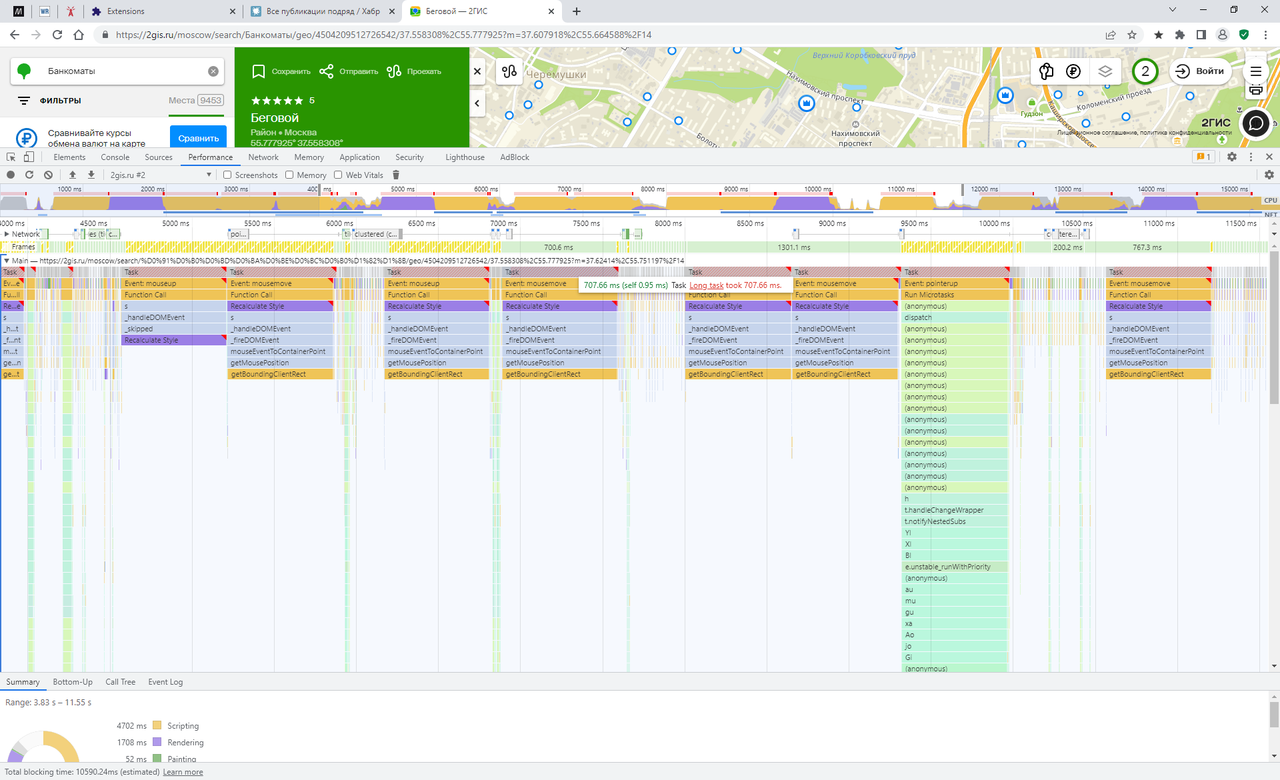Switch to the Network tab
This screenshot has width=1280, height=780.
[x=263, y=157]
